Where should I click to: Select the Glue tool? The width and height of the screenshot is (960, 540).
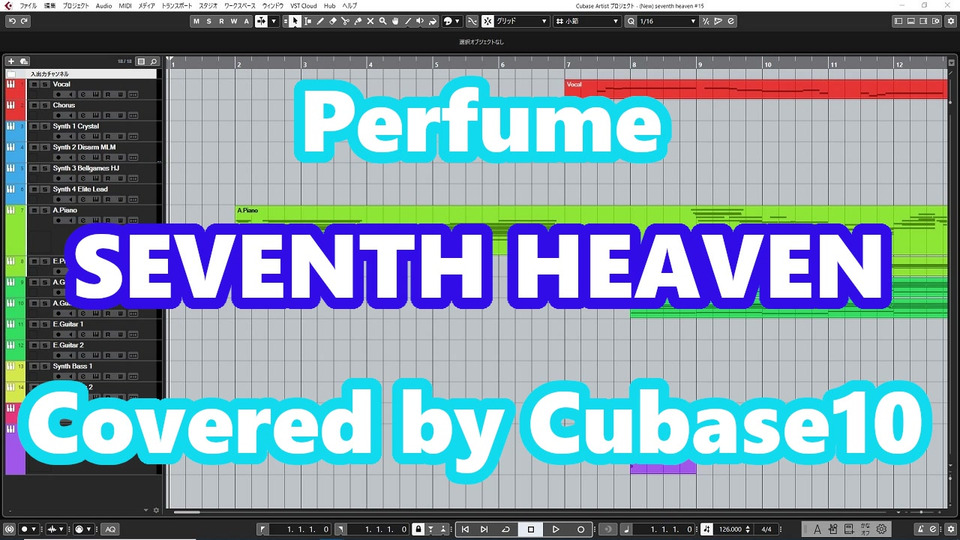[358, 21]
